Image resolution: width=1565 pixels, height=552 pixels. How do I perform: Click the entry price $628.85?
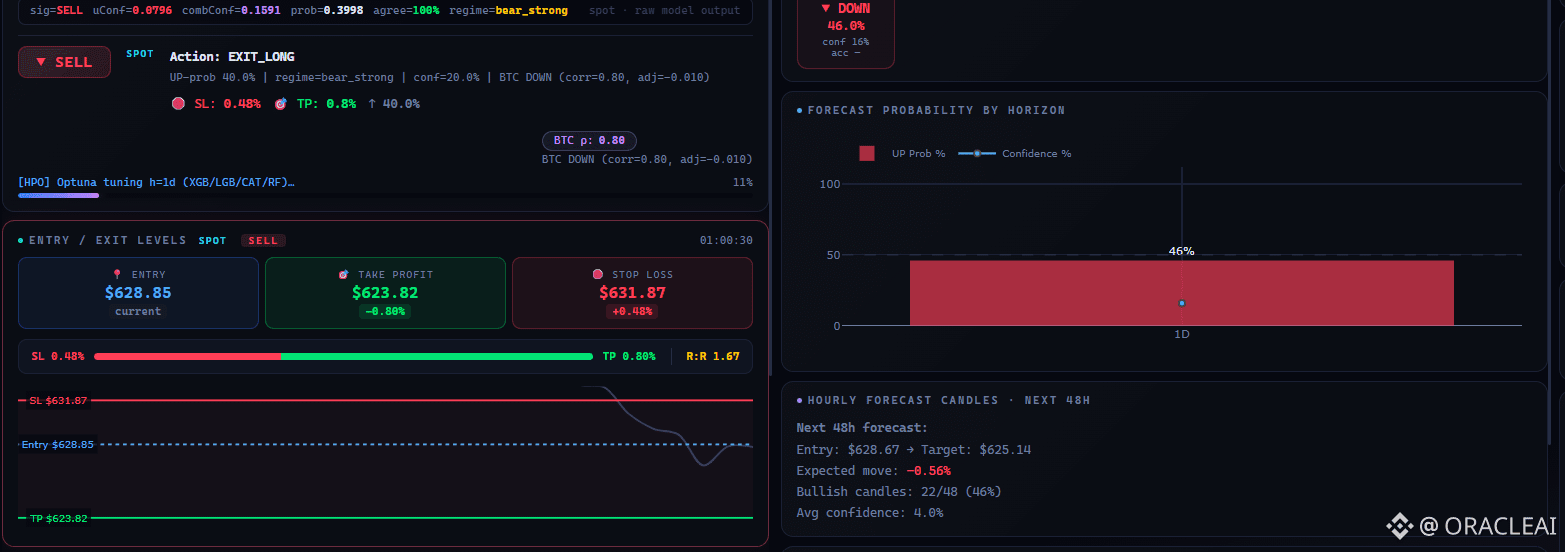point(138,293)
